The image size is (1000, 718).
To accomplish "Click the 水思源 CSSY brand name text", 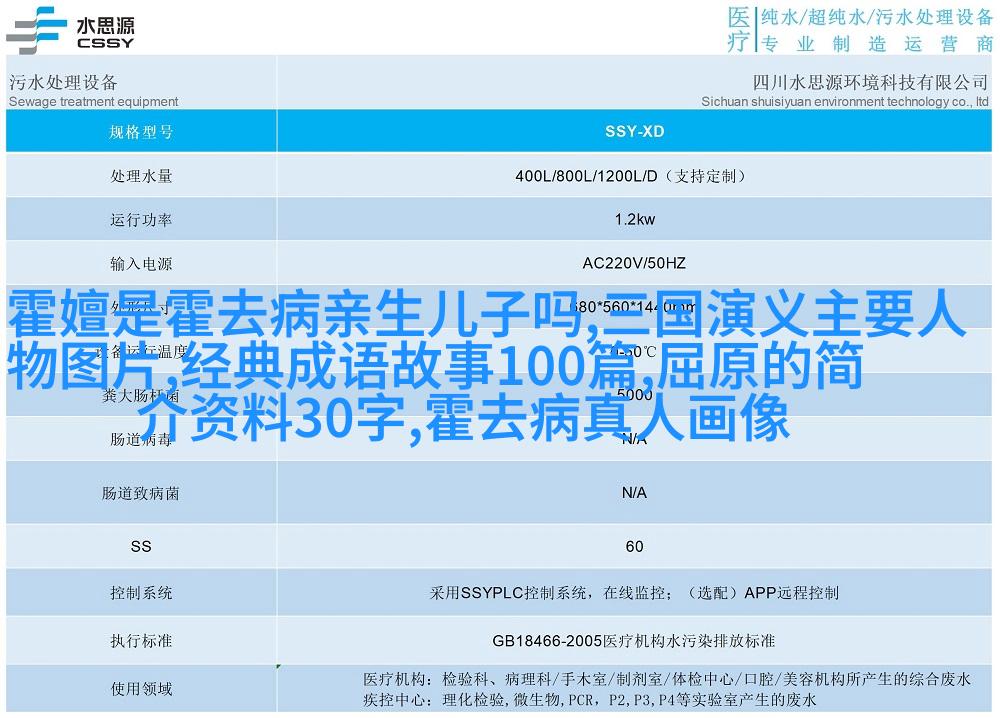I will pos(105,33).
